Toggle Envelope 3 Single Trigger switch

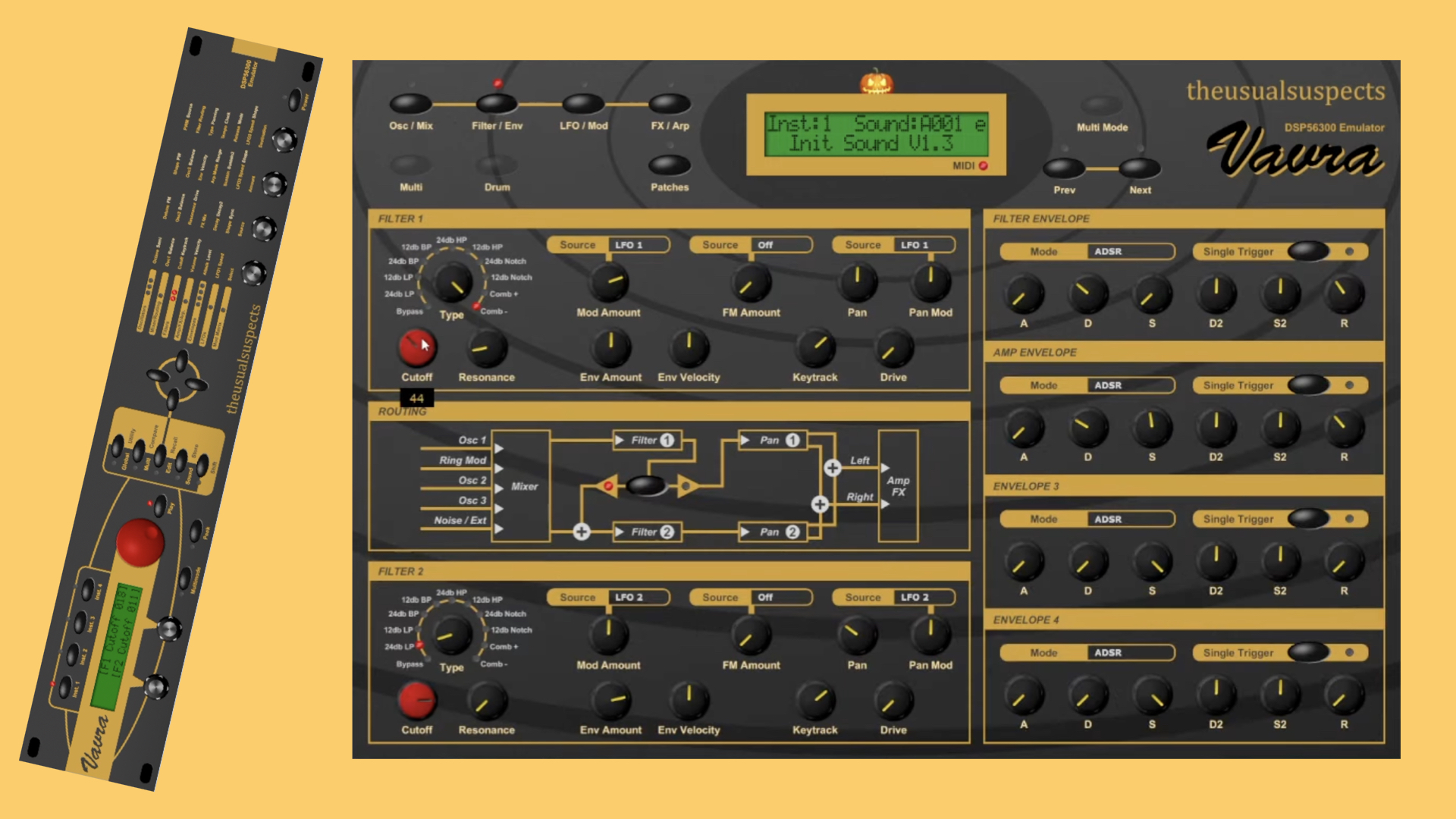click(x=1308, y=519)
